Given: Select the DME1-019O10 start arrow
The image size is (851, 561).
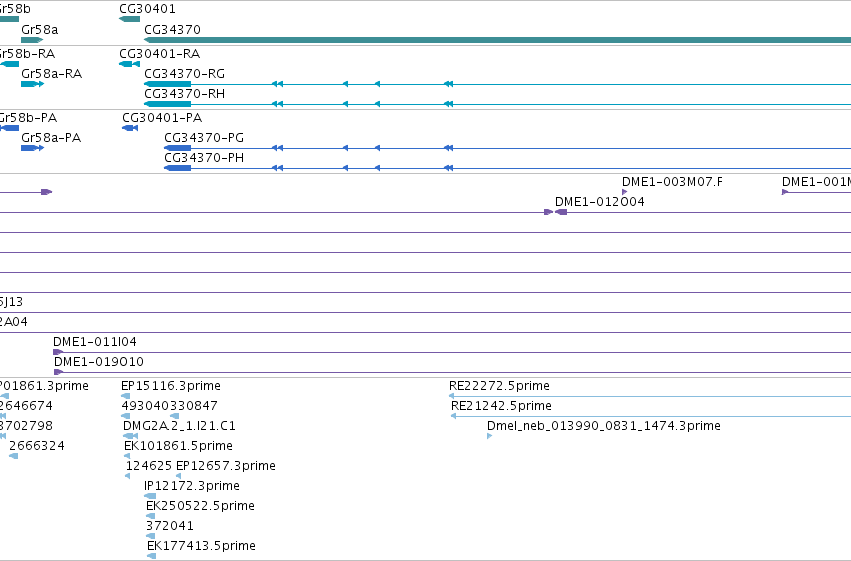Looking at the screenshot, I should 59,372.
